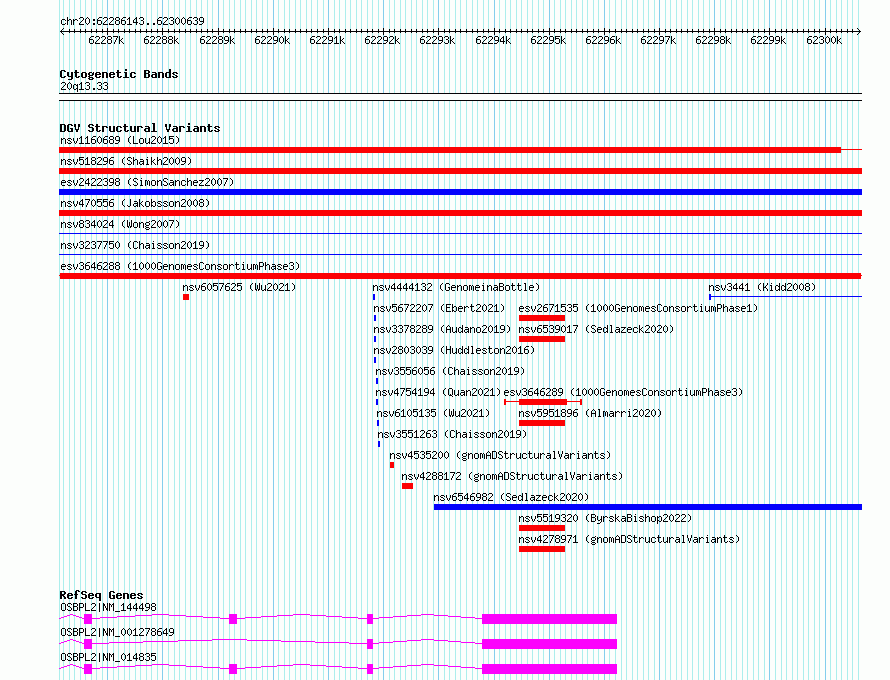Click the nsv3441 (Kidd2008) label
This screenshot has width=890, height=680.
762,287
